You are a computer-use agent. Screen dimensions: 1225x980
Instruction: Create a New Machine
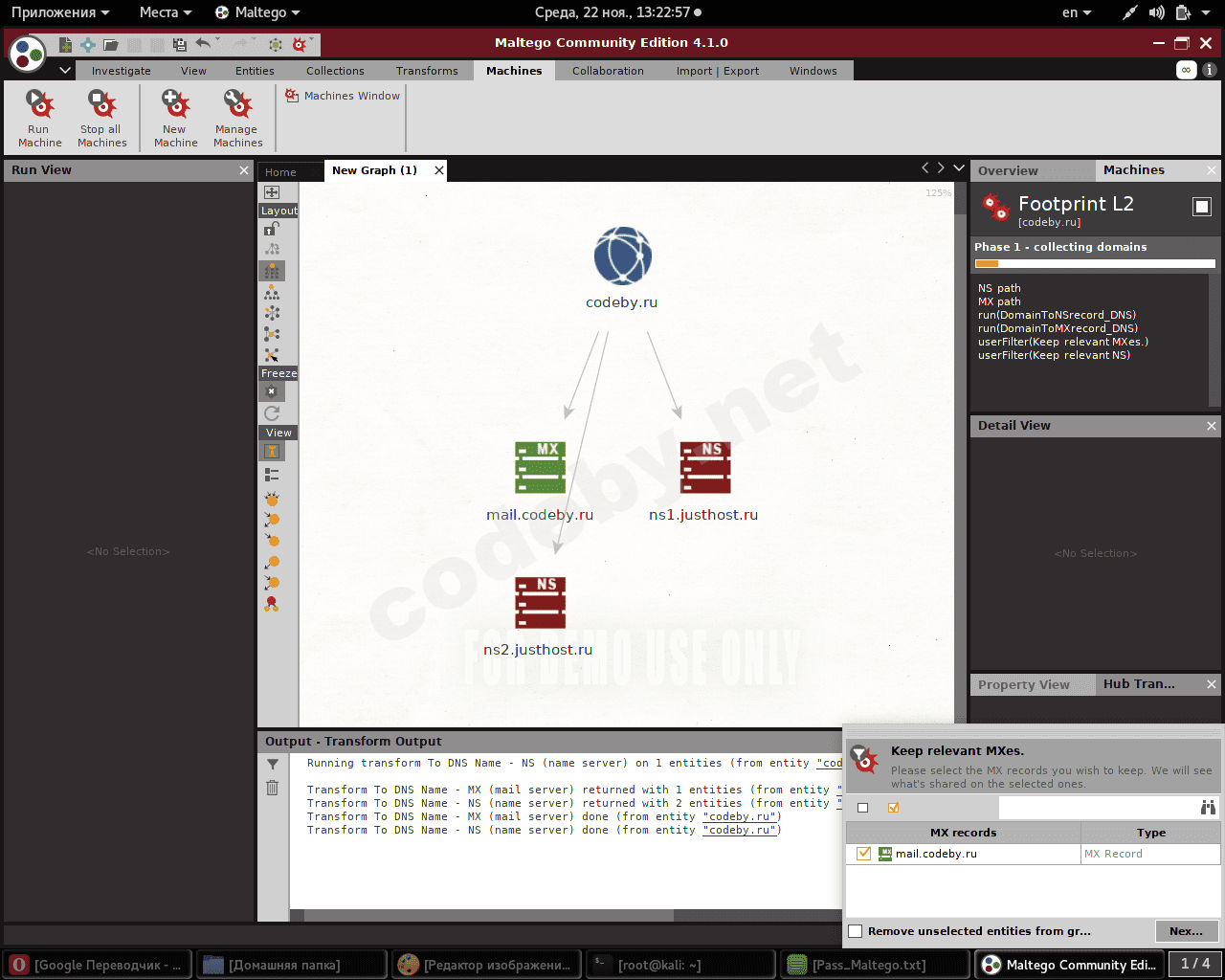coord(175,118)
